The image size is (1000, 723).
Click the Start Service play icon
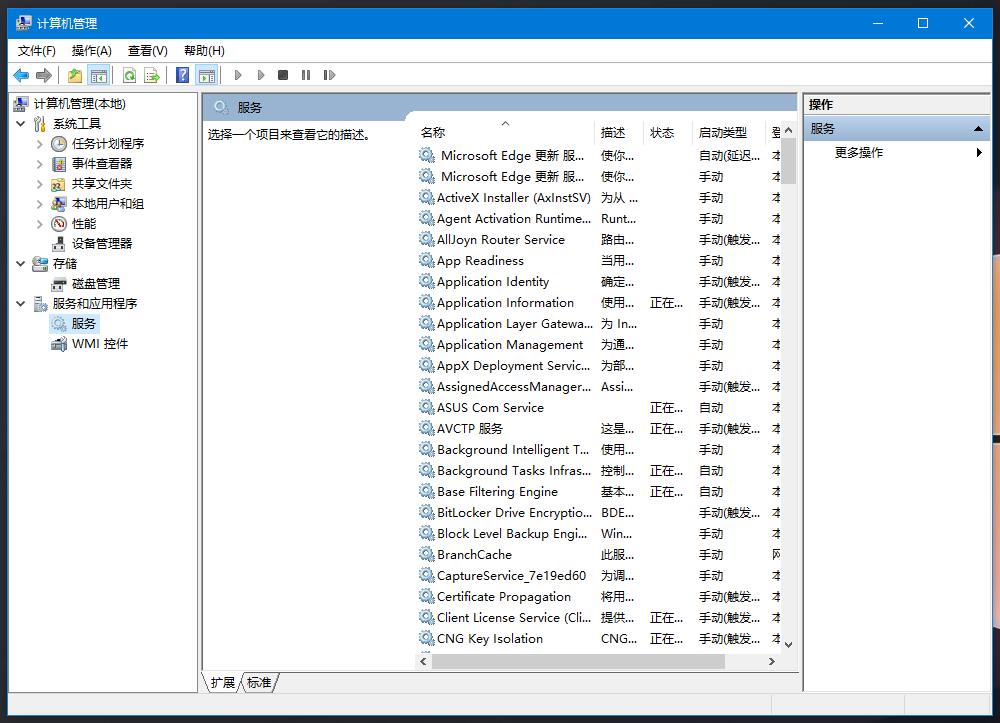click(238, 75)
